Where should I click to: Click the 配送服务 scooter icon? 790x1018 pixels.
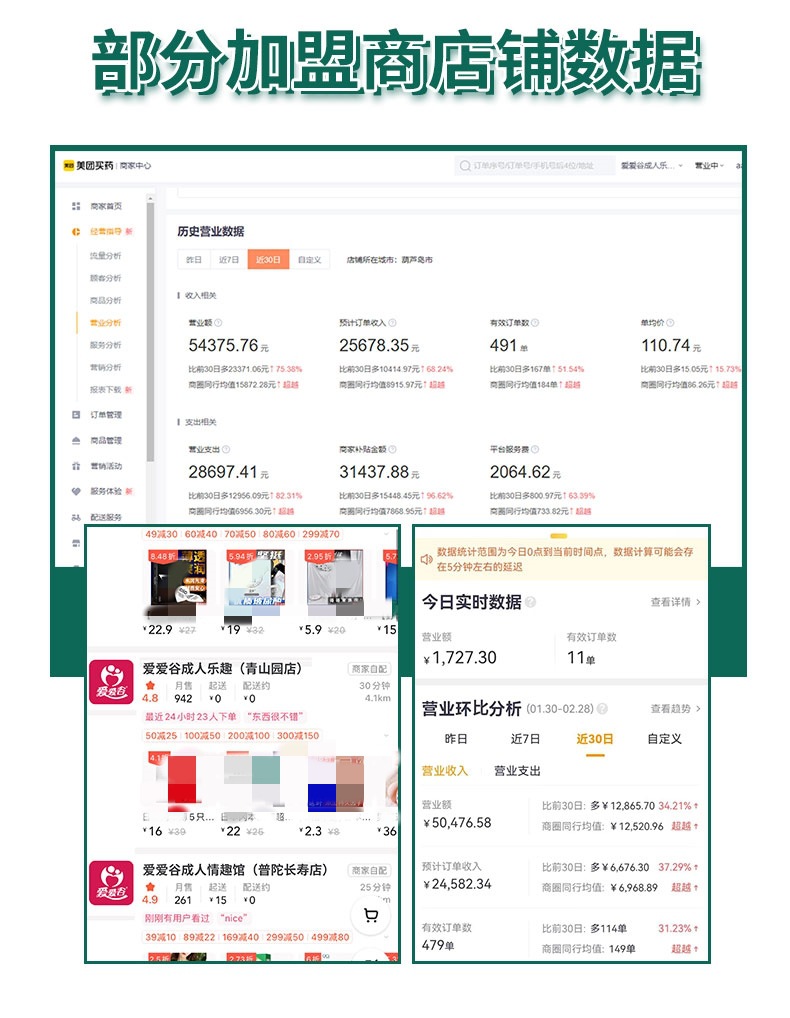[x=76, y=517]
